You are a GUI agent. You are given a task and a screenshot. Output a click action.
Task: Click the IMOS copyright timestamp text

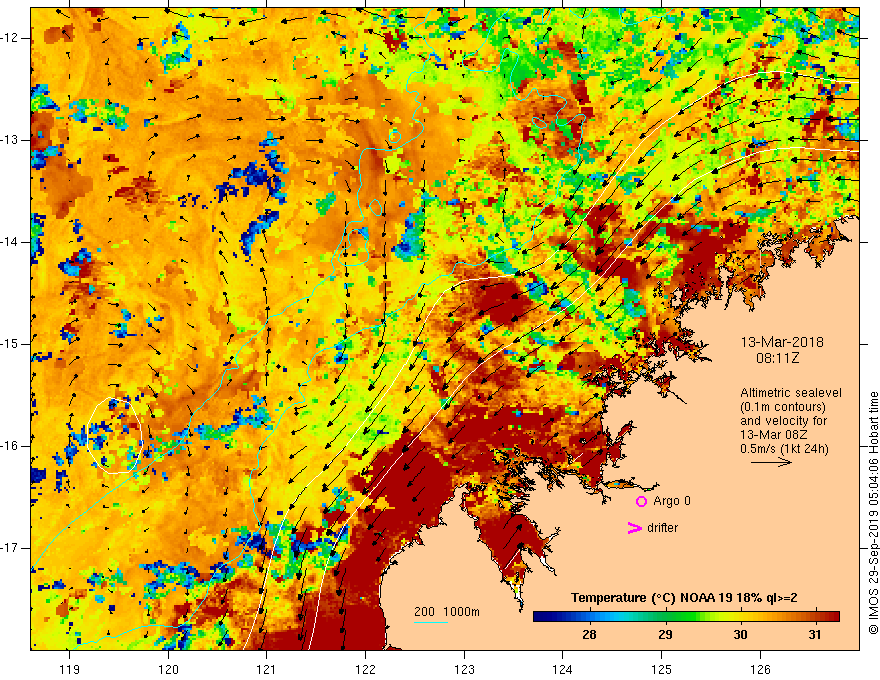(x=873, y=513)
